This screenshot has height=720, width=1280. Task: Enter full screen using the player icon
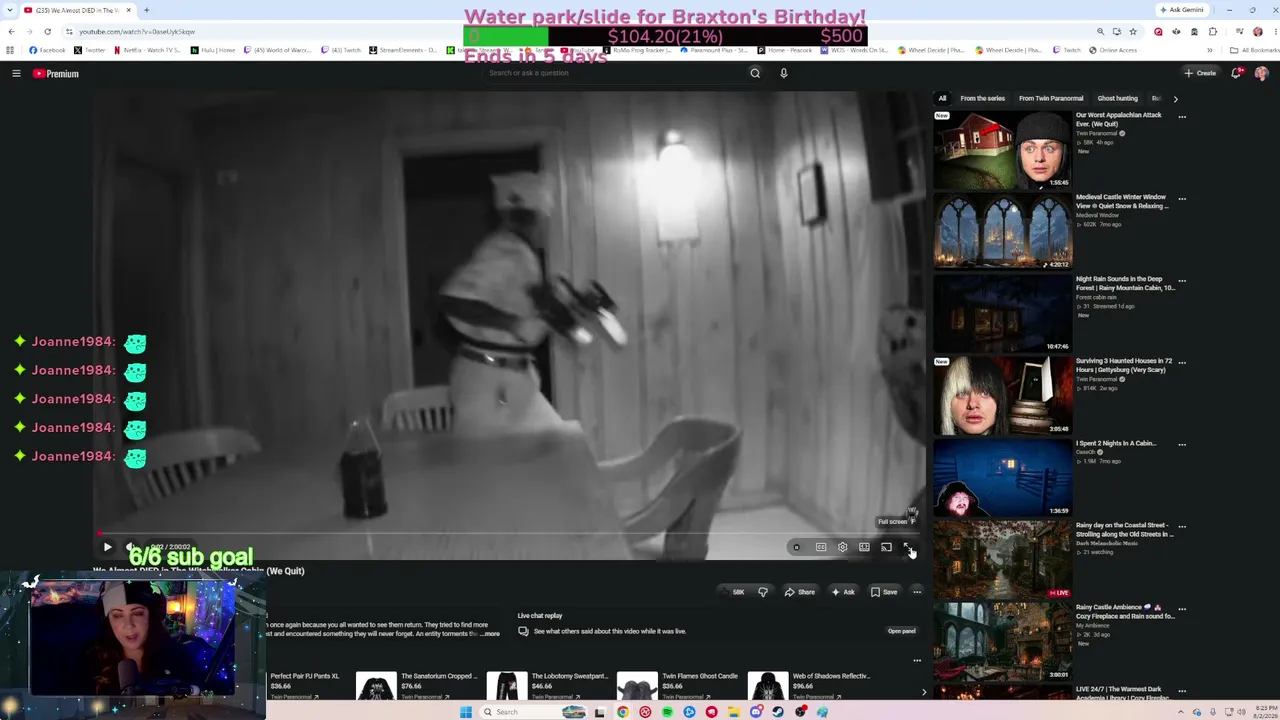click(x=907, y=547)
